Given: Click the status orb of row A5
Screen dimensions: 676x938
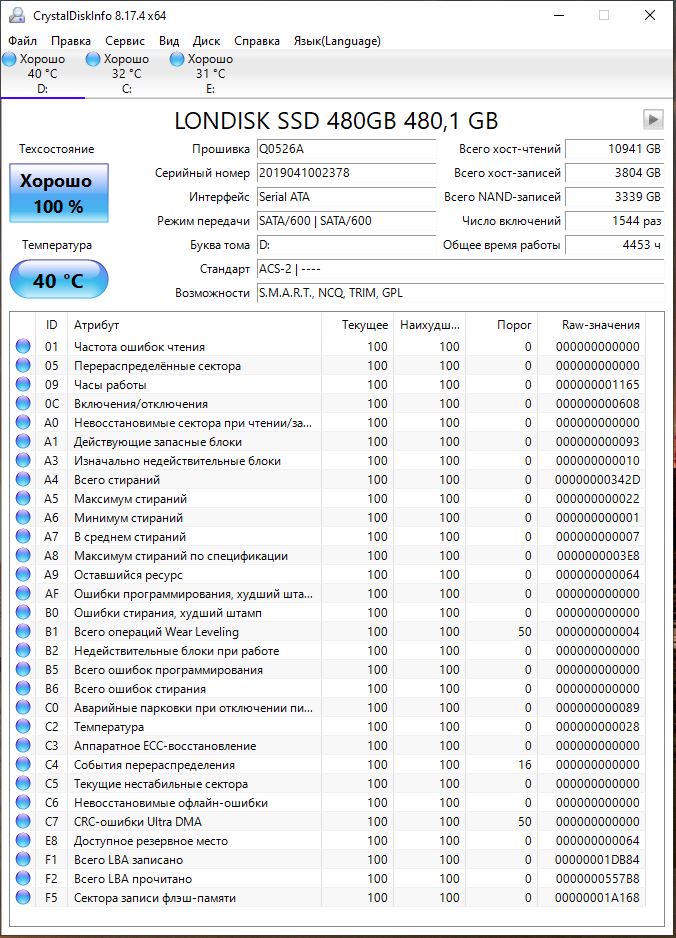Looking at the screenshot, I should click(23, 498).
